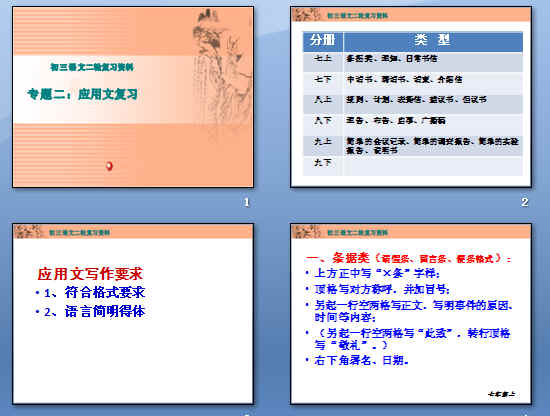This screenshot has width=550, height=416.
Task: Click the subtitle above '专题二' on slide 1
Action: click(92, 67)
